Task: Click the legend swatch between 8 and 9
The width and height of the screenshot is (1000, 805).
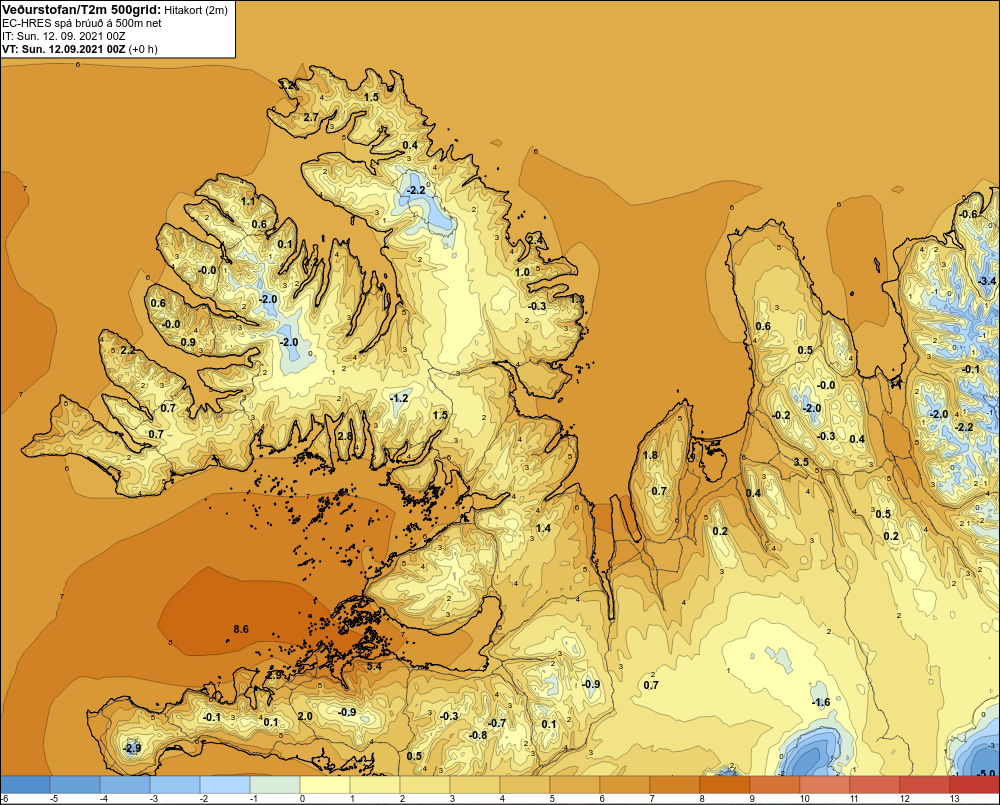Action: click(725, 784)
